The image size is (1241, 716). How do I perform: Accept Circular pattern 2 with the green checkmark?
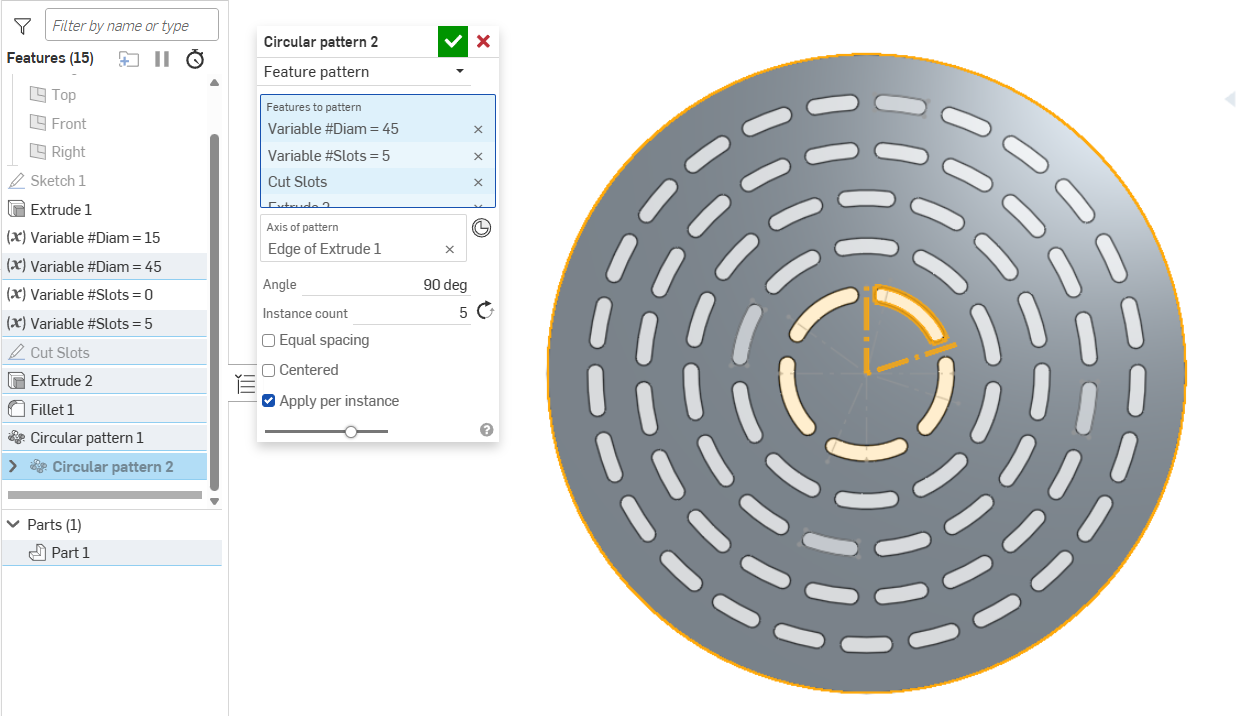point(453,41)
